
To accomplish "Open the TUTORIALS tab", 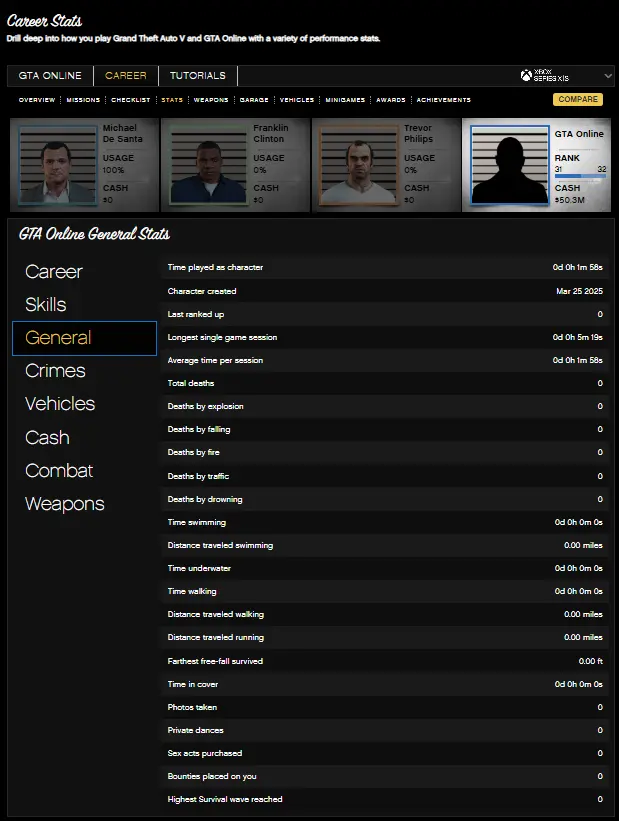I will pos(197,75).
